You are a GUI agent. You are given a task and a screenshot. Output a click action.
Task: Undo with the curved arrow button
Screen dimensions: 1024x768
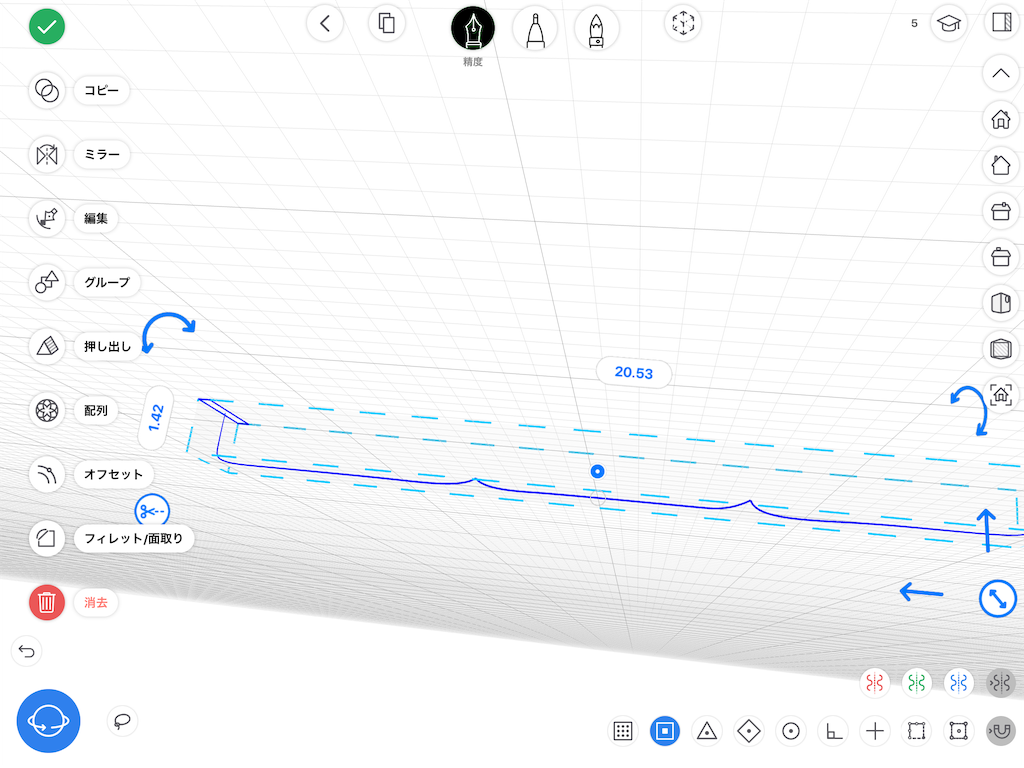click(x=27, y=651)
